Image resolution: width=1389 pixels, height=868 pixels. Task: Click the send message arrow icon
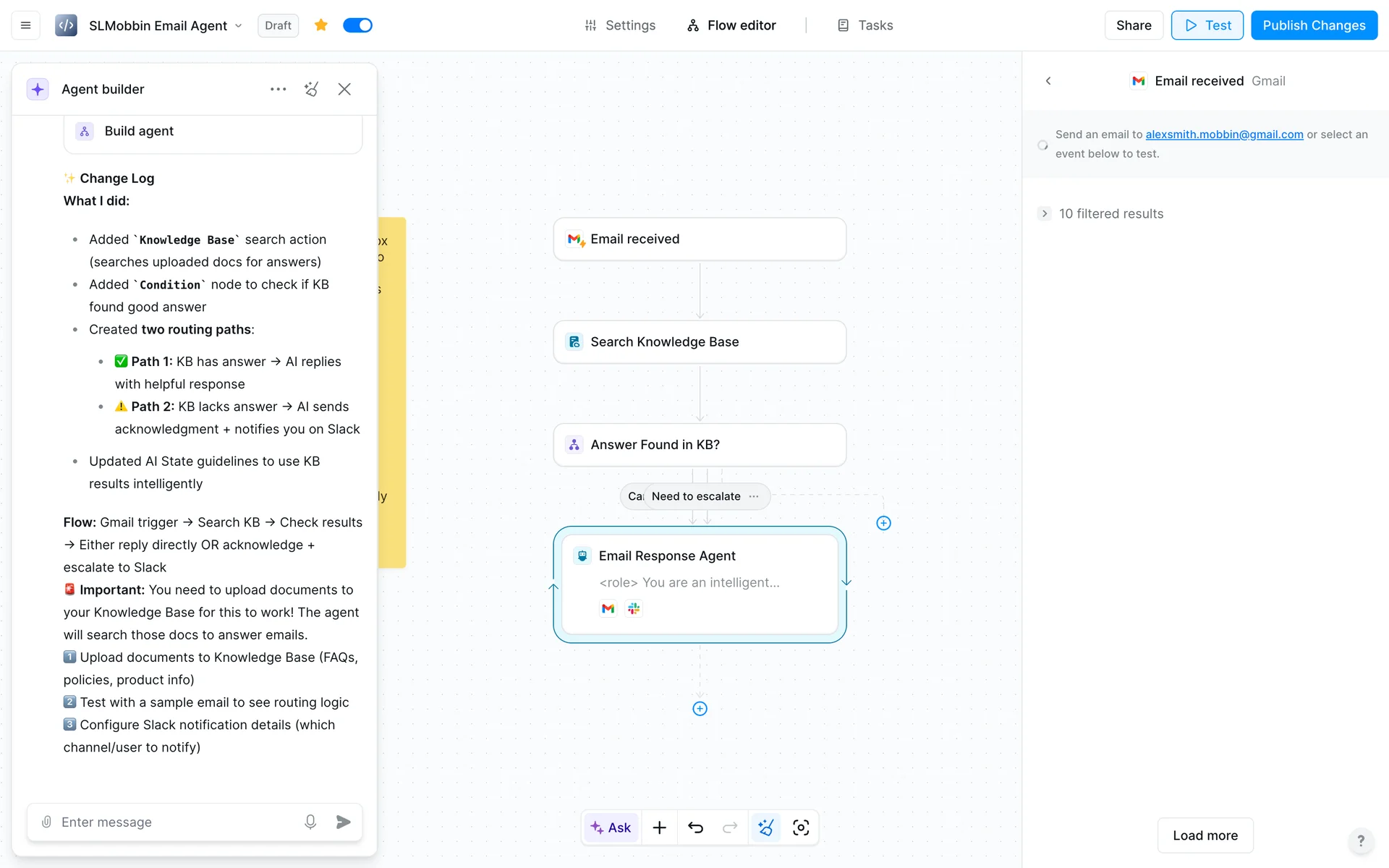coord(344,822)
